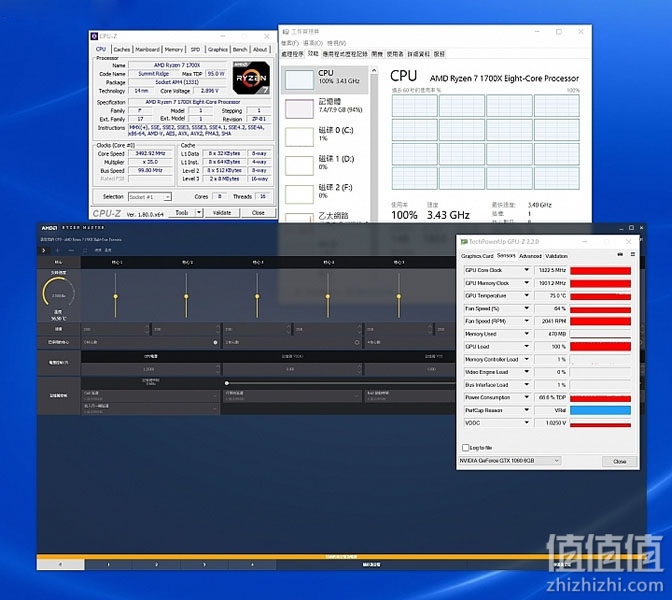Click the GPU Load red sensor graph

click(x=600, y=346)
